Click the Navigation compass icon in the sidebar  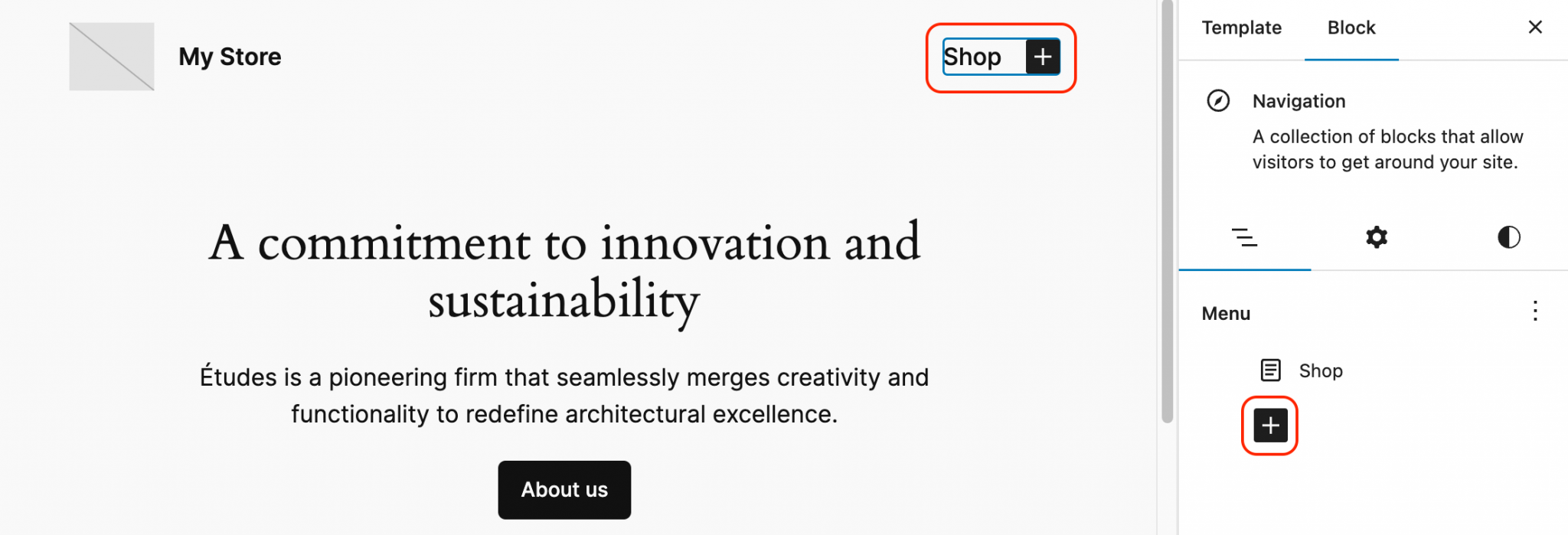pyautogui.click(x=1219, y=100)
